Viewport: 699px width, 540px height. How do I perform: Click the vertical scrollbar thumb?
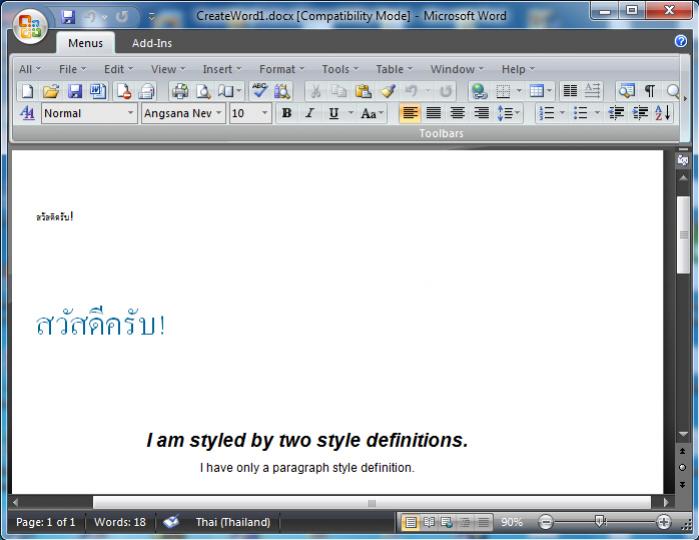click(x=683, y=235)
